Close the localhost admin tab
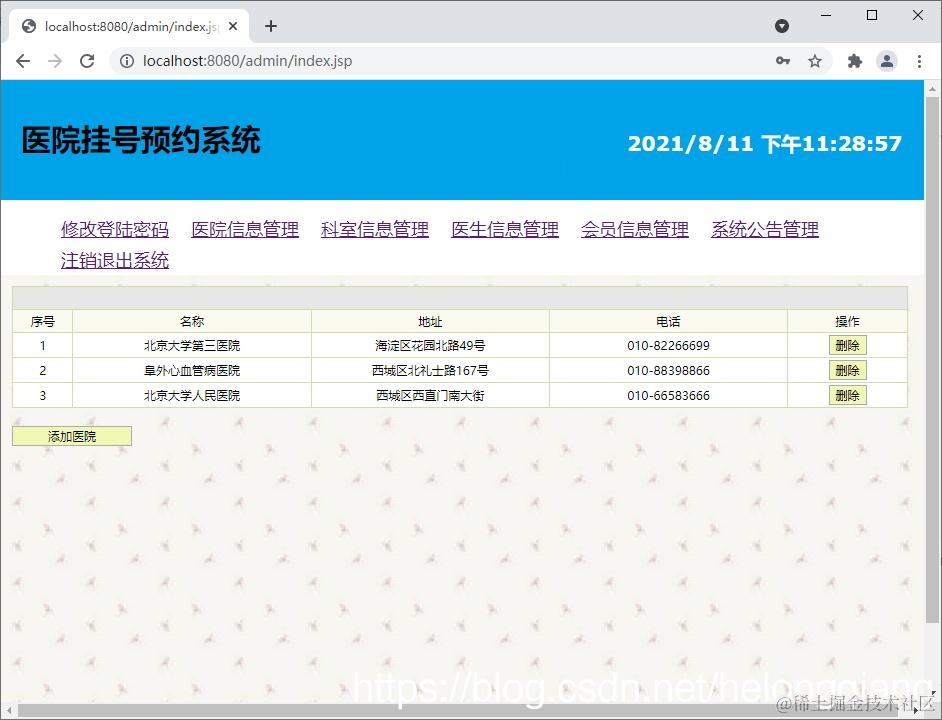The height and width of the screenshot is (720, 942). click(x=233, y=26)
